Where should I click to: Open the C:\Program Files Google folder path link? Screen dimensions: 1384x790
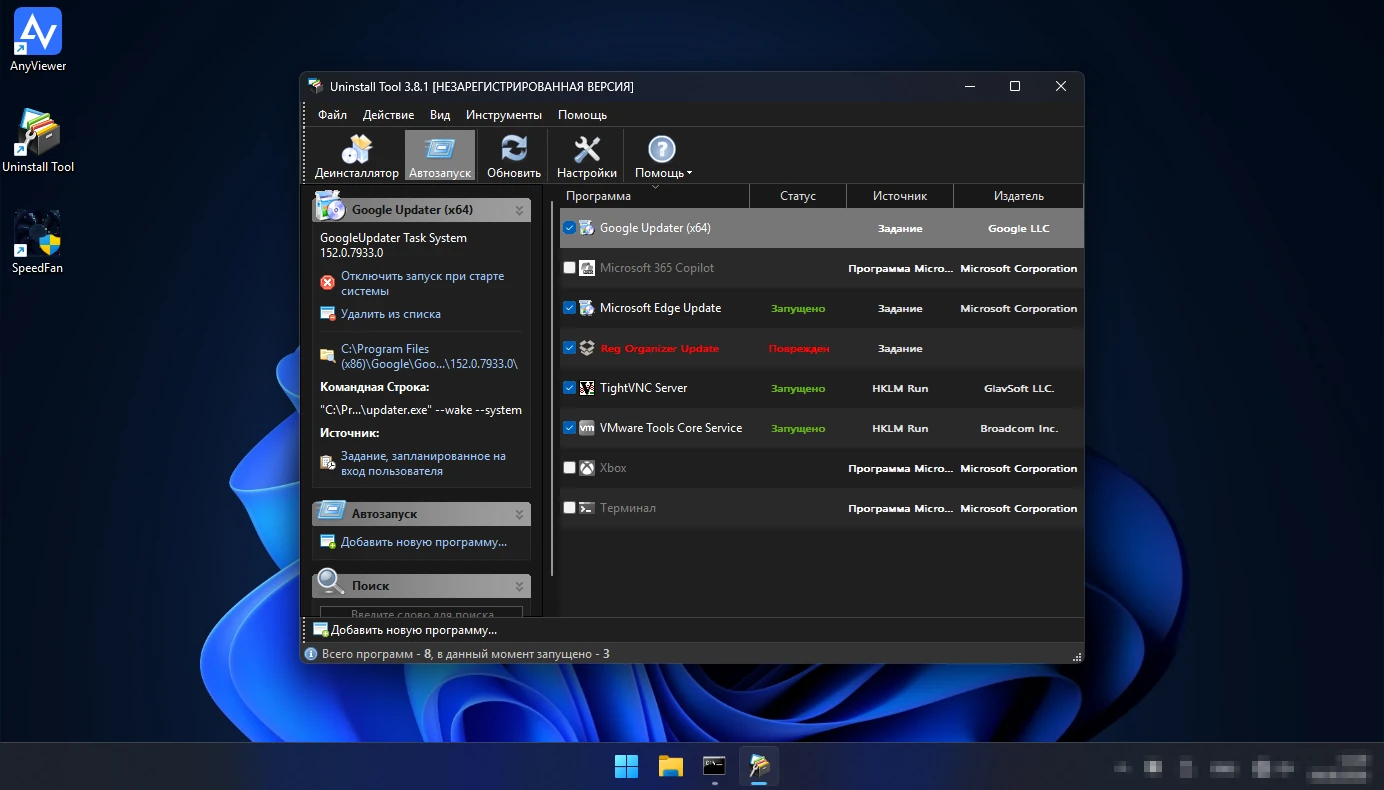pos(429,356)
